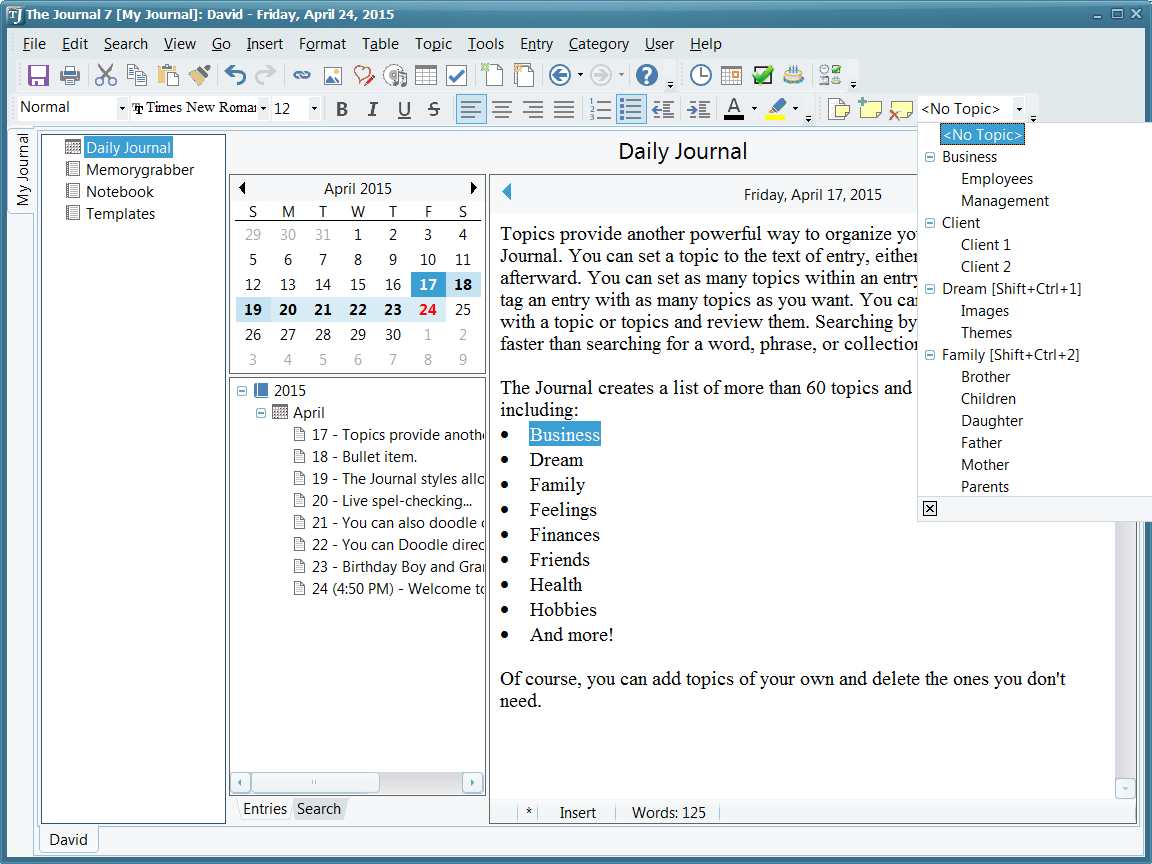This screenshot has height=864, width=1152.
Task: Open the font size dropdown
Action: click(314, 109)
